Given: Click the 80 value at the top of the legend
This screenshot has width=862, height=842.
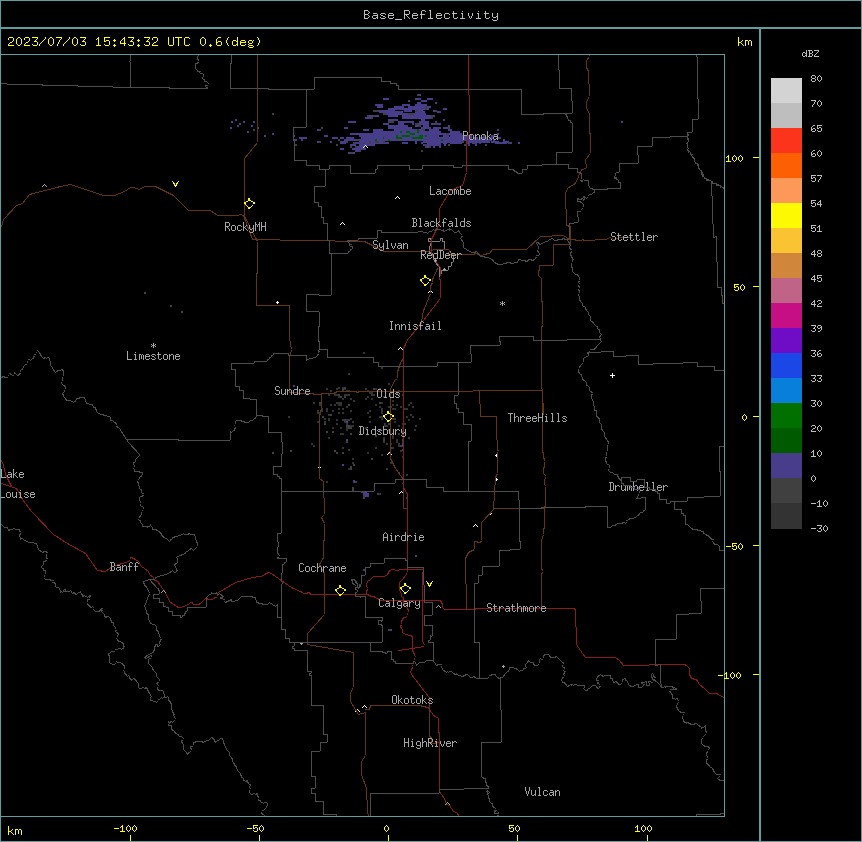Looking at the screenshot, I should (816, 79).
